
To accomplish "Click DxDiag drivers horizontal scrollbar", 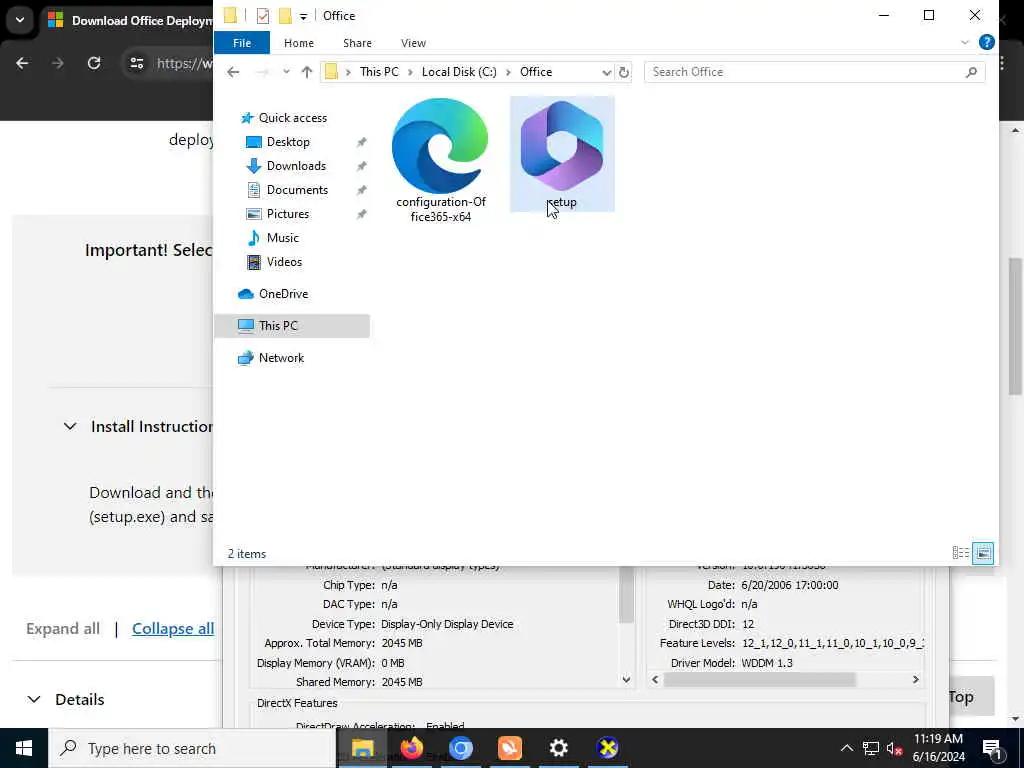I will click(x=758, y=680).
